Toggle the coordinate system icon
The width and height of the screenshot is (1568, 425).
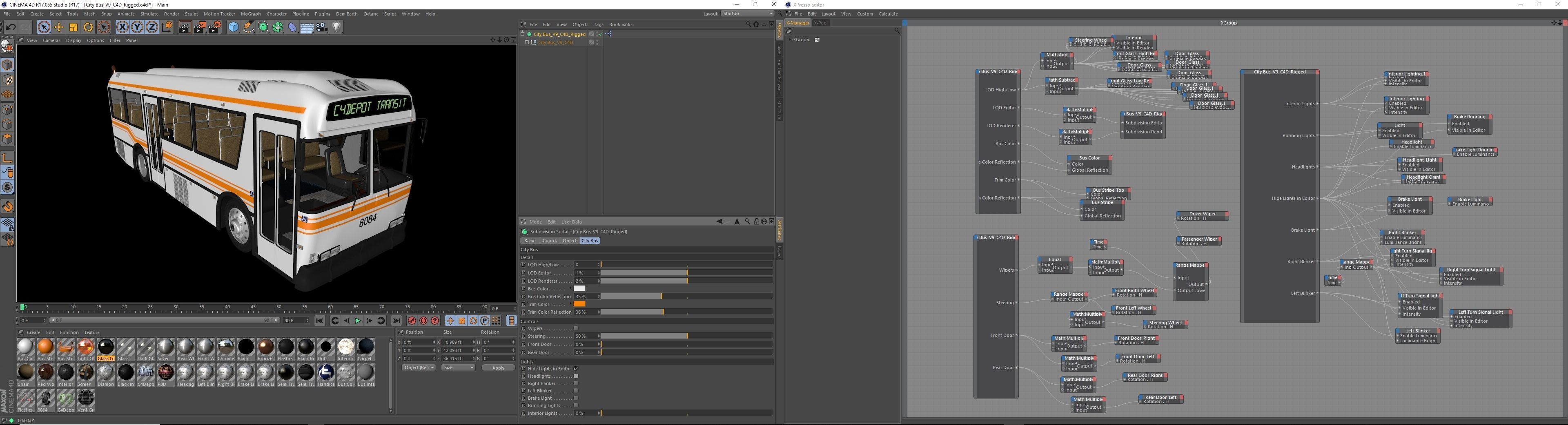click(167, 27)
